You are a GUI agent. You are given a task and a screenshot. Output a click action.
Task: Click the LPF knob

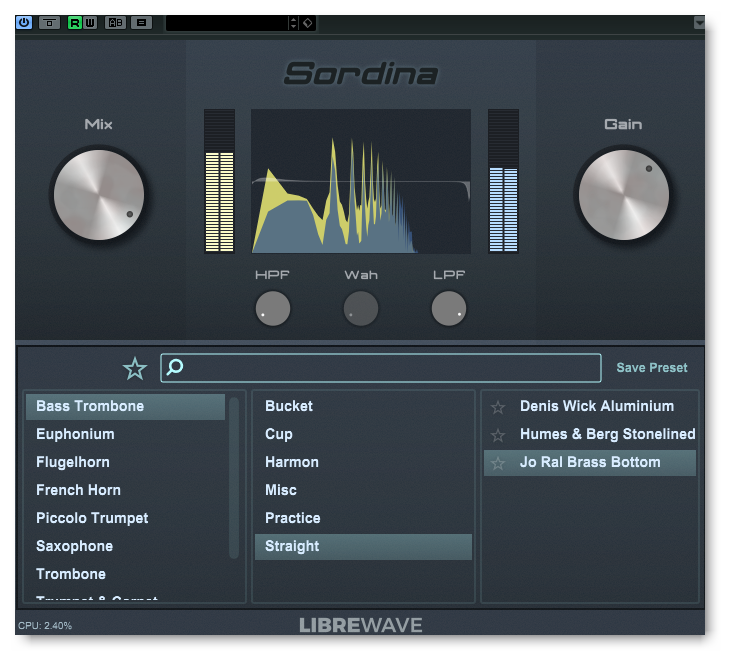449,308
